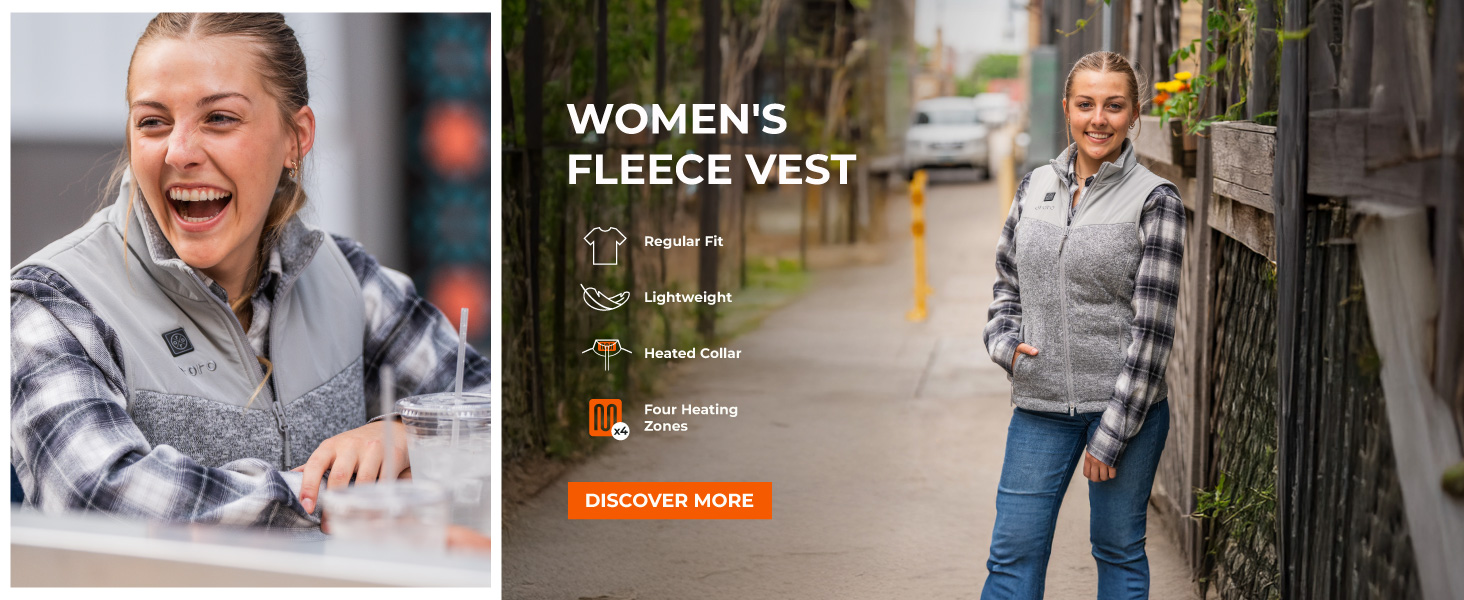Click the Four Heating Zones text
Viewport: 1464px width, 600px height.
[x=690, y=417]
